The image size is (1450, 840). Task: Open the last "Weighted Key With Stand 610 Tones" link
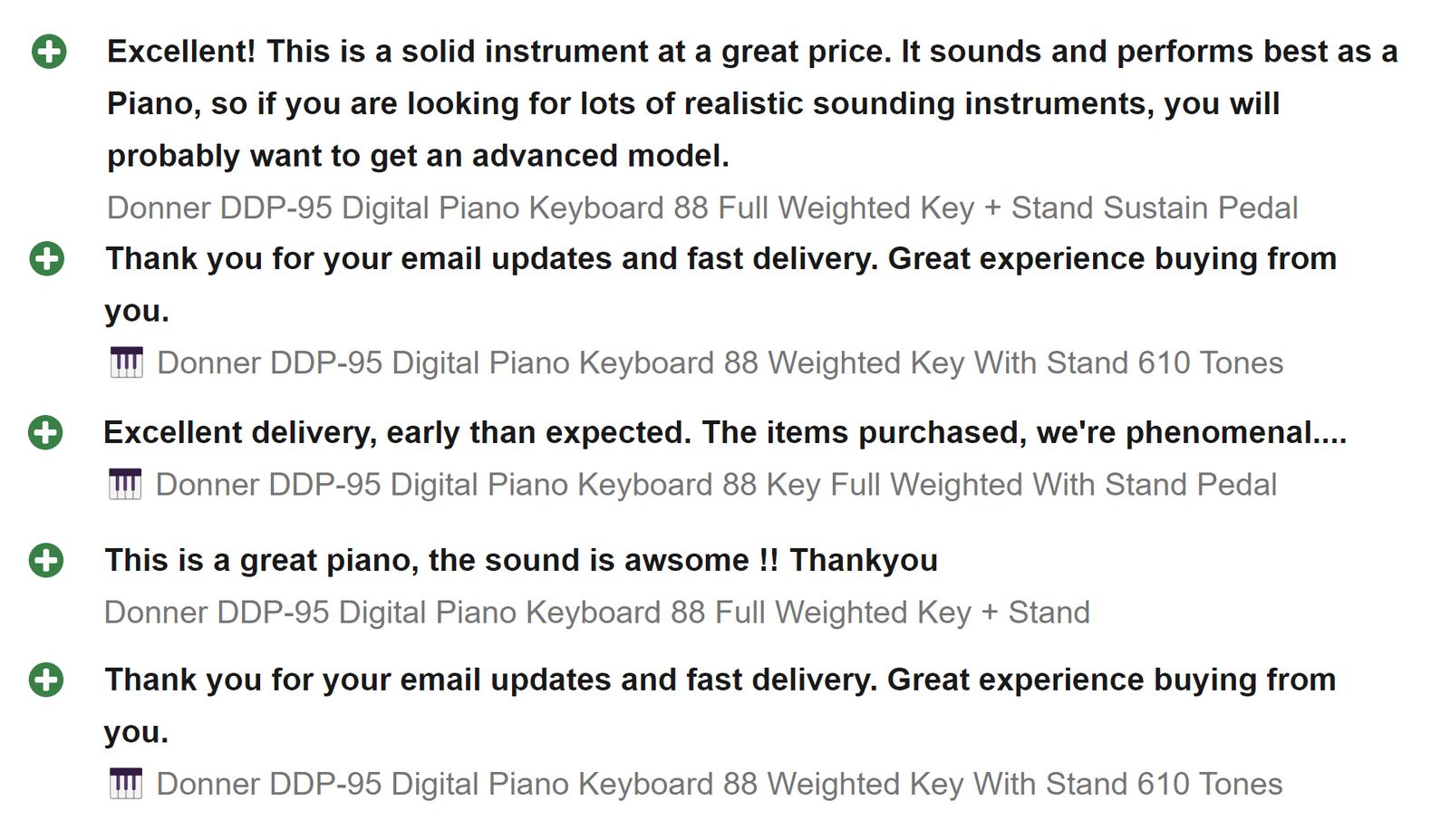pyautogui.click(x=719, y=784)
